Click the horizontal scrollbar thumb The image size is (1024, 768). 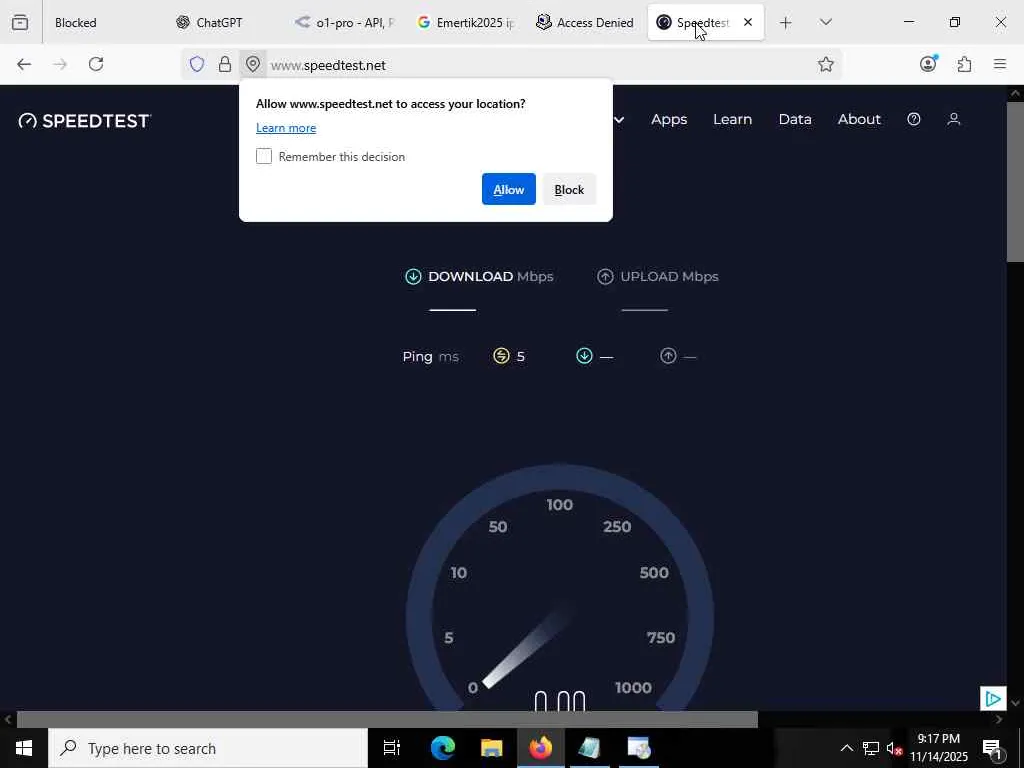click(x=387, y=720)
